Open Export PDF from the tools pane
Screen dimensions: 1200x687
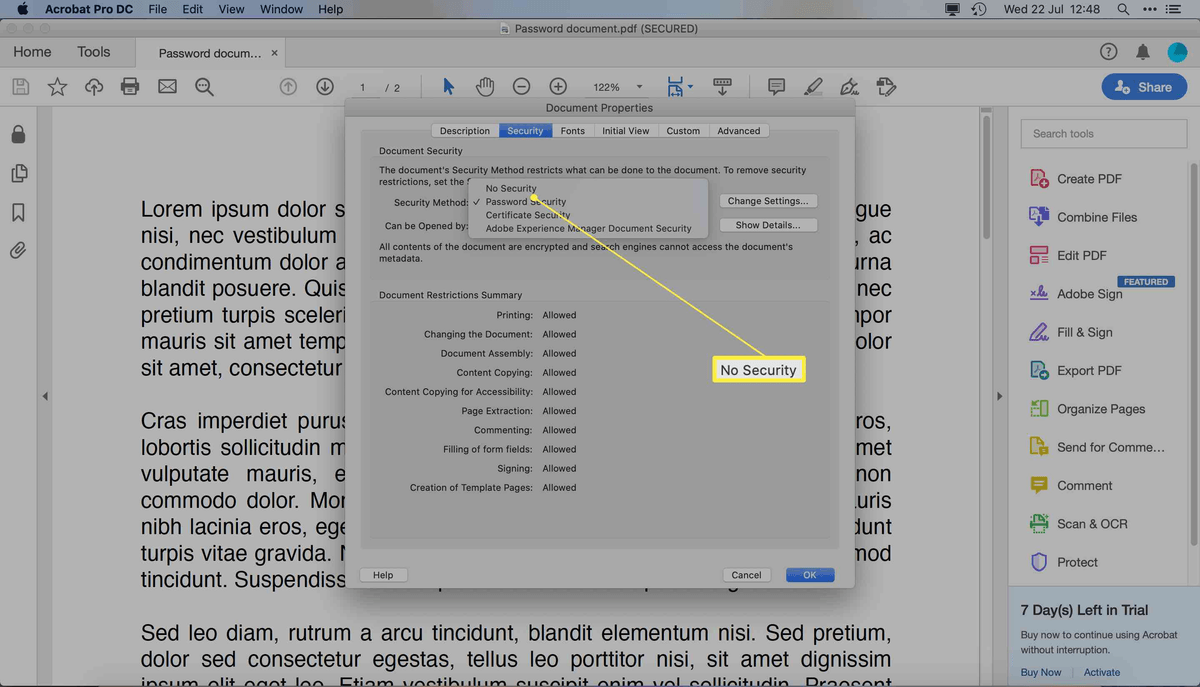(x=1084, y=370)
